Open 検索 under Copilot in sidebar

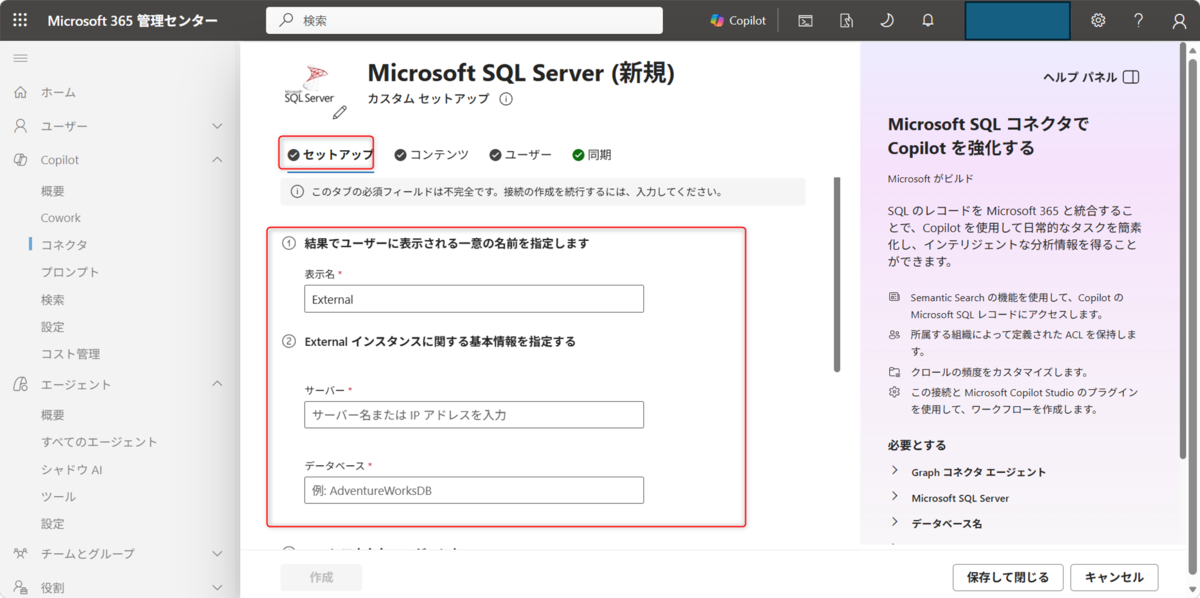pos(53,299)
